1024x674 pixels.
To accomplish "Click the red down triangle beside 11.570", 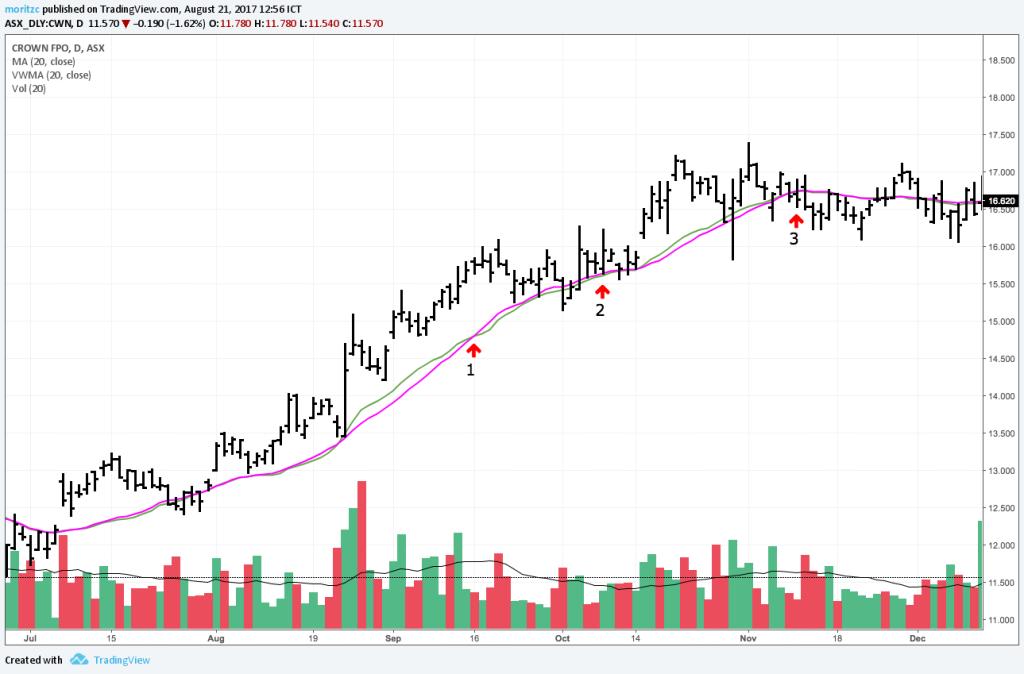I will coord(125,24).
